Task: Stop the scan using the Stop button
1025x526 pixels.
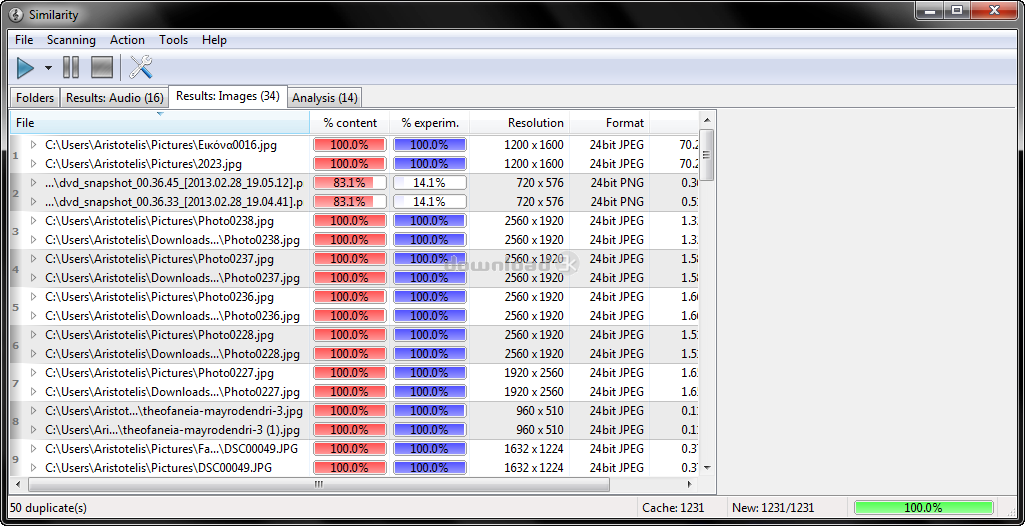Action: (102, 68)
